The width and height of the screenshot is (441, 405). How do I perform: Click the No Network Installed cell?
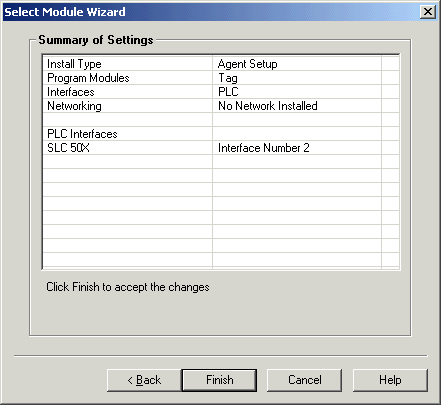[x=297, y=106]
